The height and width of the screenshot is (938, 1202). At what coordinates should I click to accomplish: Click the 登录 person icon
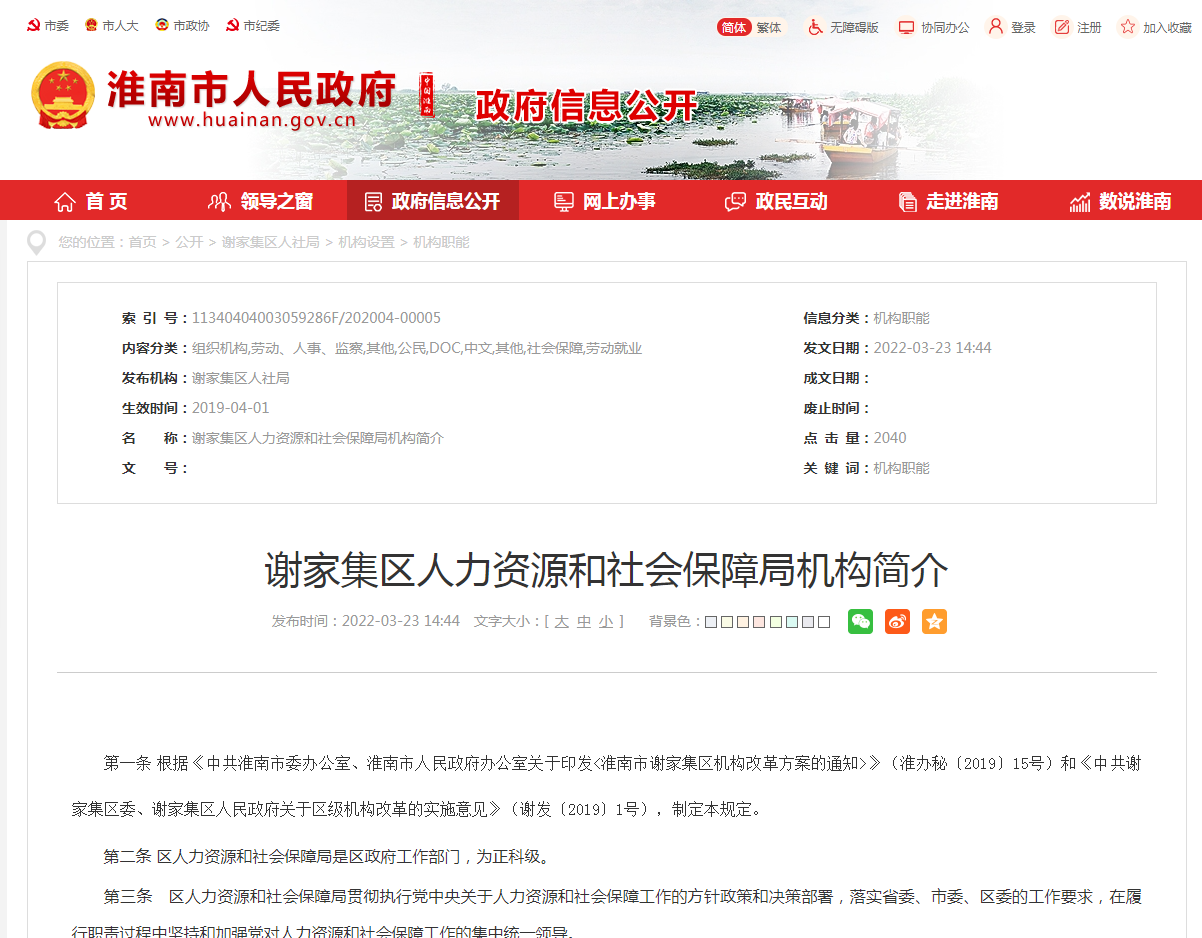coord(995,27)
